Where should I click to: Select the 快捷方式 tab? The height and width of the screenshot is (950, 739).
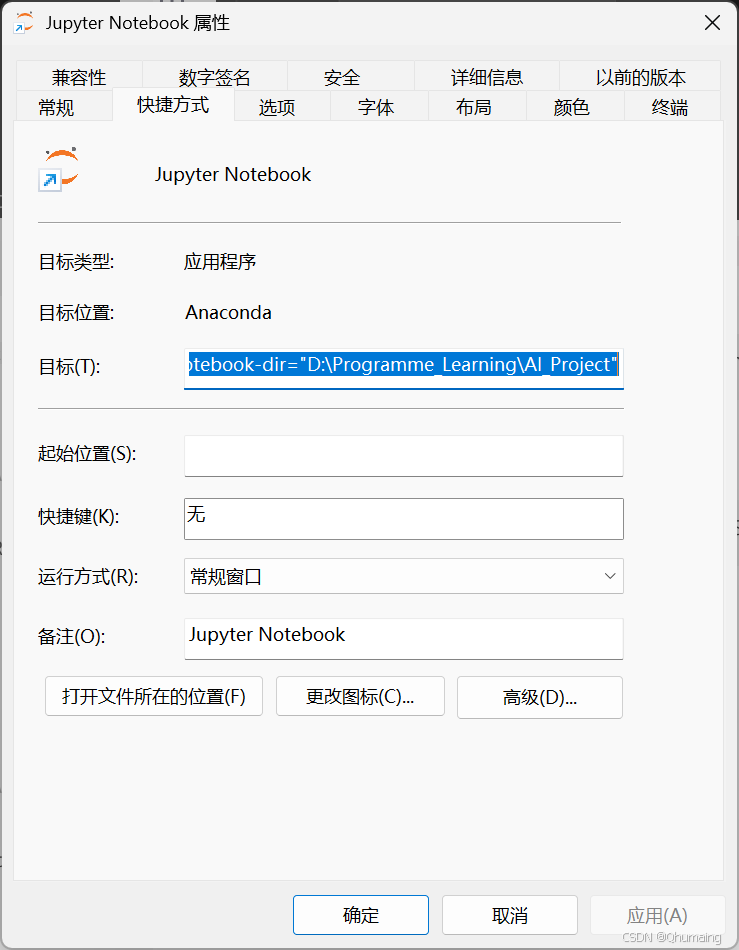pyautogui.click(x=173, y=105)
